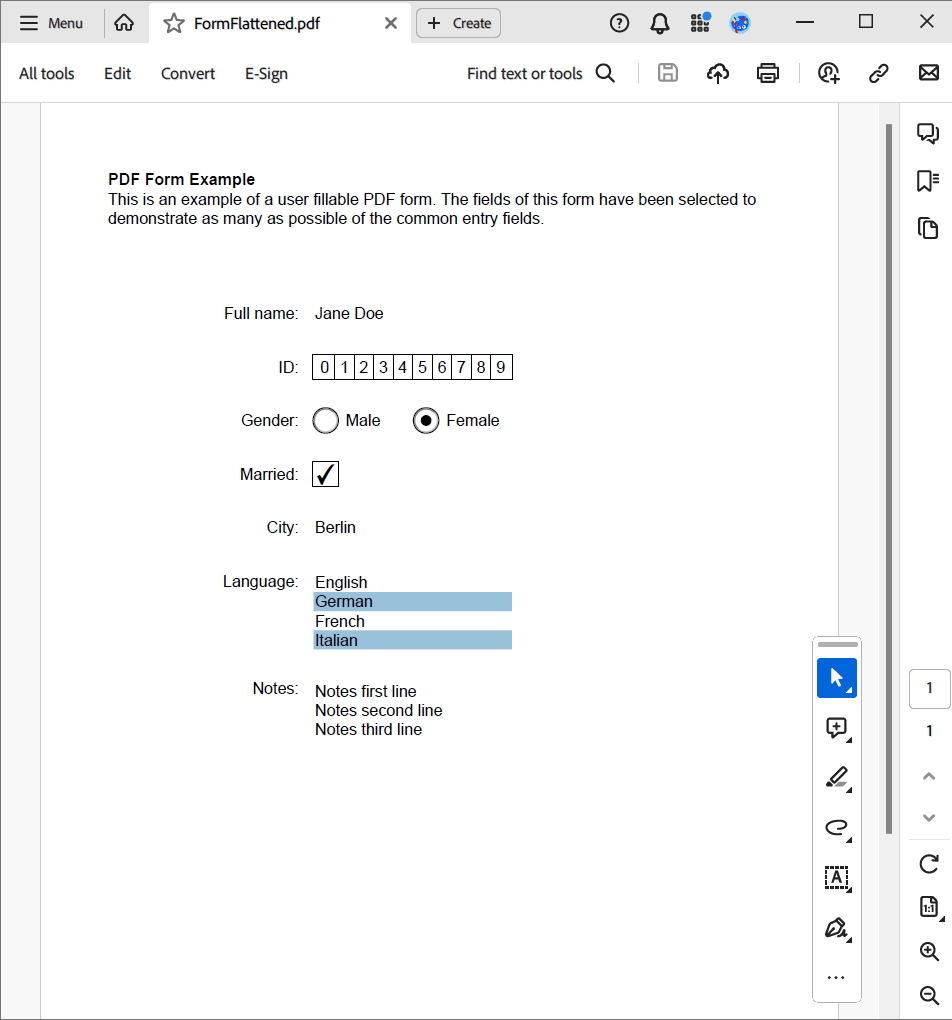Expand the add comment tool options
This screenshot has height=1020, width=952.
click(850, 740)
